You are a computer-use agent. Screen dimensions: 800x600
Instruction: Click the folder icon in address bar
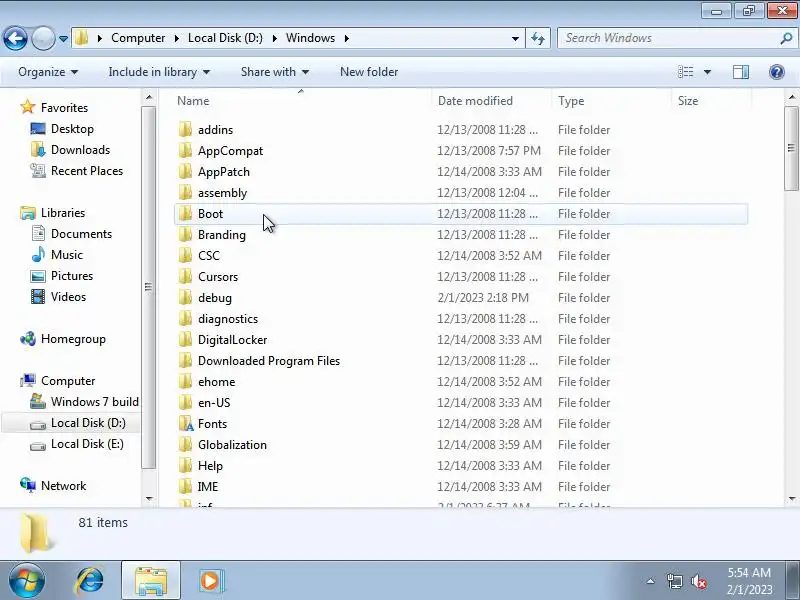pos(82,38)
